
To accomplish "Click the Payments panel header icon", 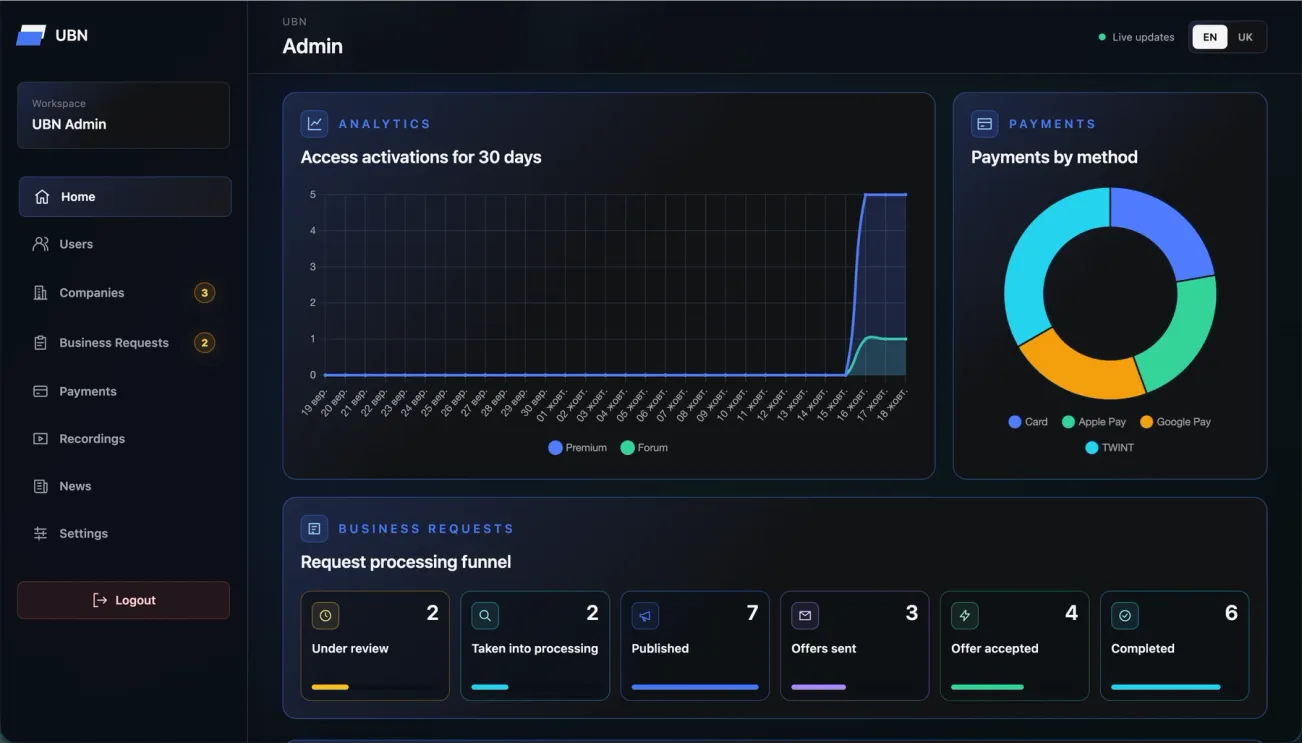I will tap(985, 124).
